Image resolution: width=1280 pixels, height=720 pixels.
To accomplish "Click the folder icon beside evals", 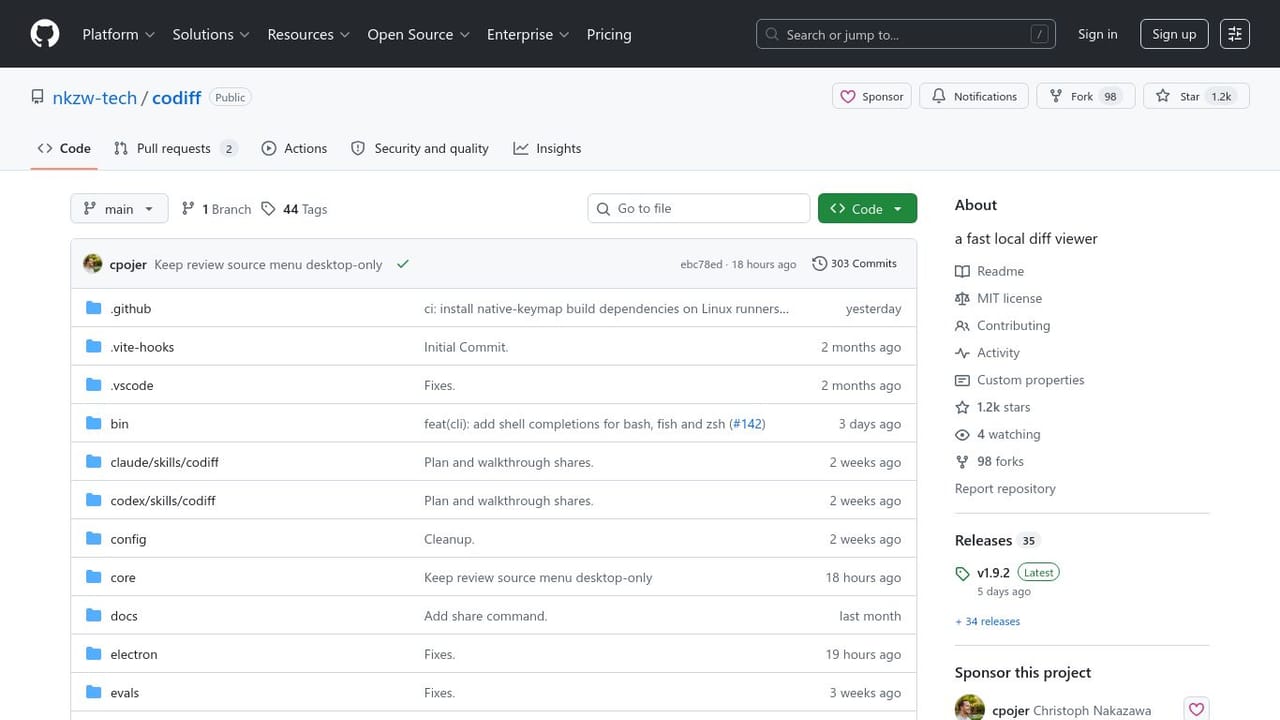I will [x=94, y=692].
